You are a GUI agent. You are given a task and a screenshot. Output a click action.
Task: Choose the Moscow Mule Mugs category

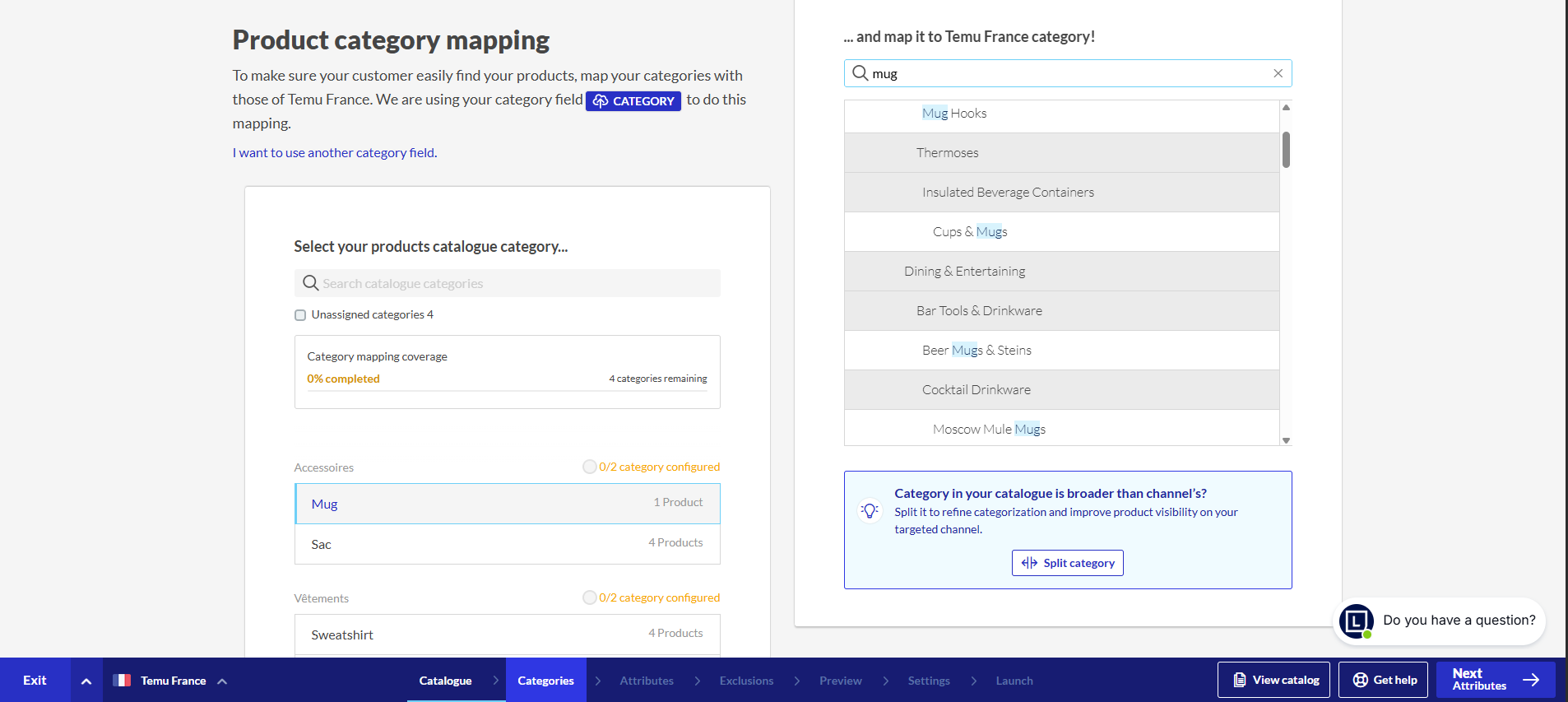pos(1062,428)
